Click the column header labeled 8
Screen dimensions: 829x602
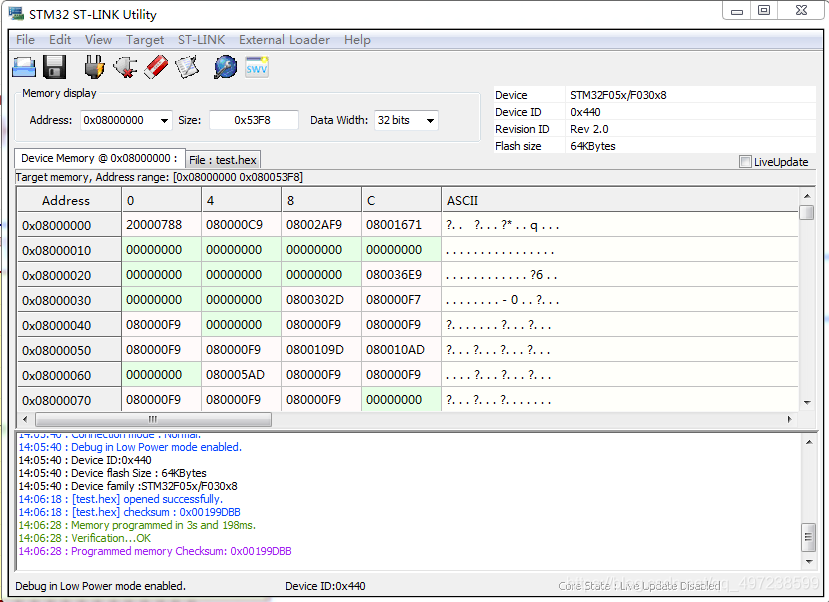tap(321, 200)
